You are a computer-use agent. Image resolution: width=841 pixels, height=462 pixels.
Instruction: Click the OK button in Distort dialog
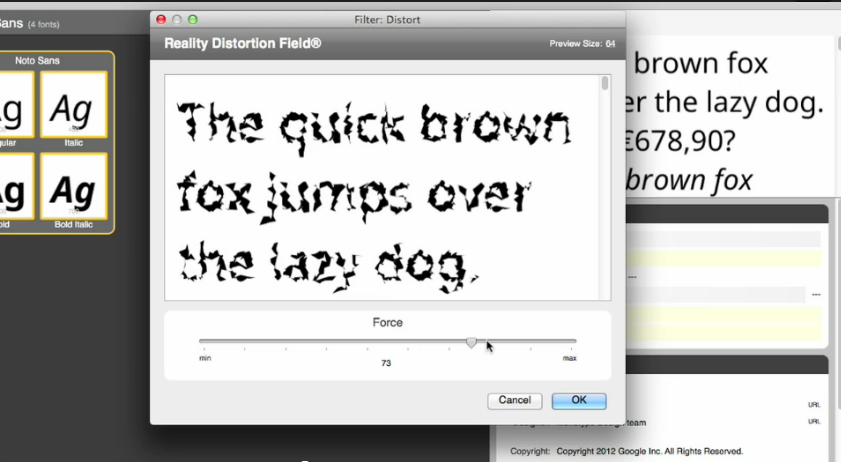(579, 400)
